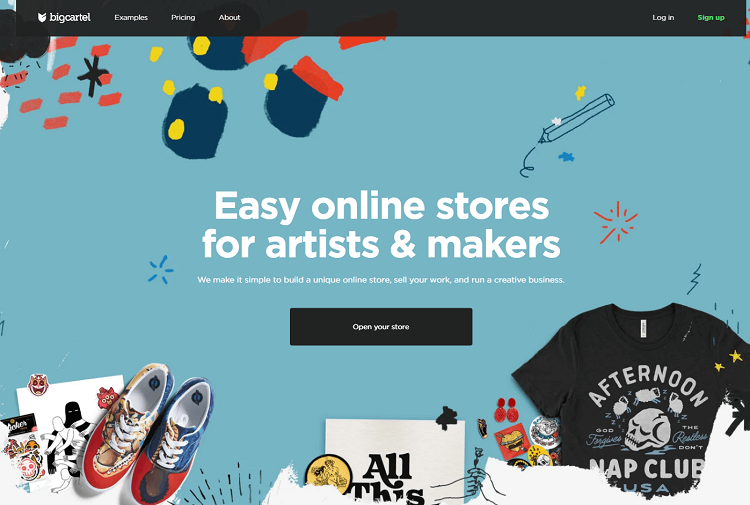Go to the Pricing page
Screen dimensions: 750x505
183,18
